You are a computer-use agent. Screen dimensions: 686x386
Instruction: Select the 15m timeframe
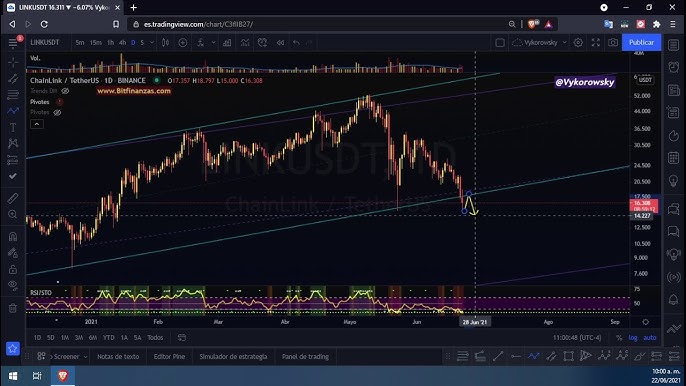pyautogui.click(x=95, y=42)
